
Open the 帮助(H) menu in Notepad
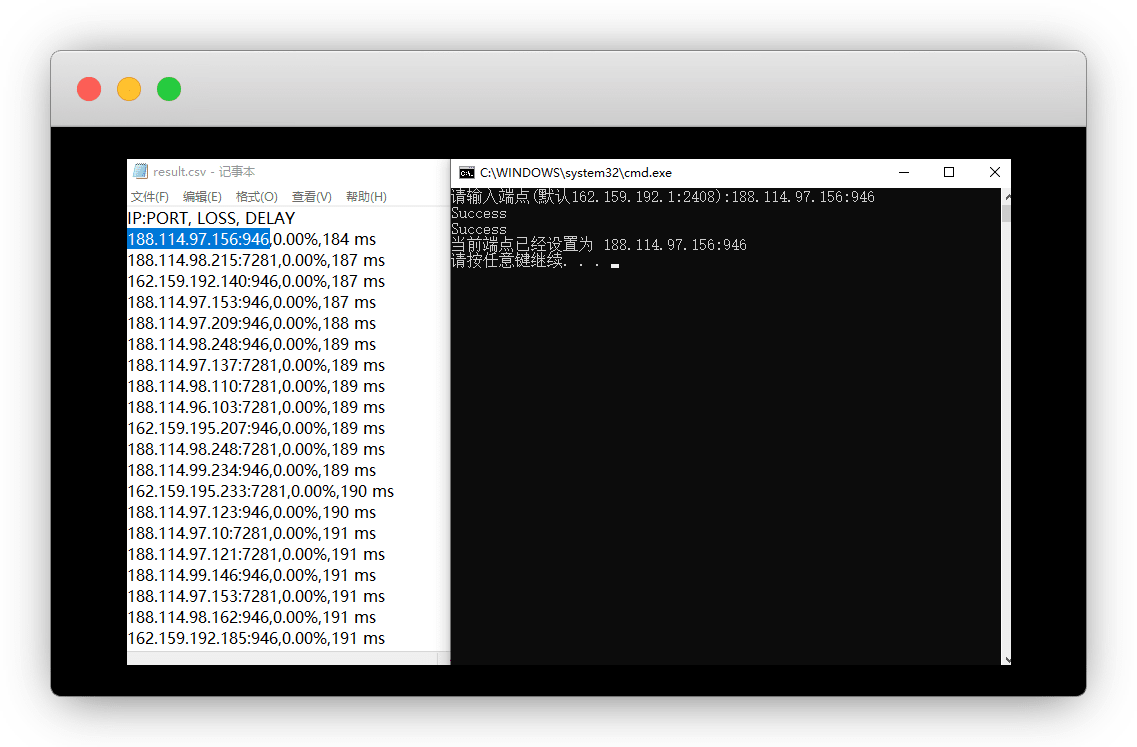coord(365,197)
